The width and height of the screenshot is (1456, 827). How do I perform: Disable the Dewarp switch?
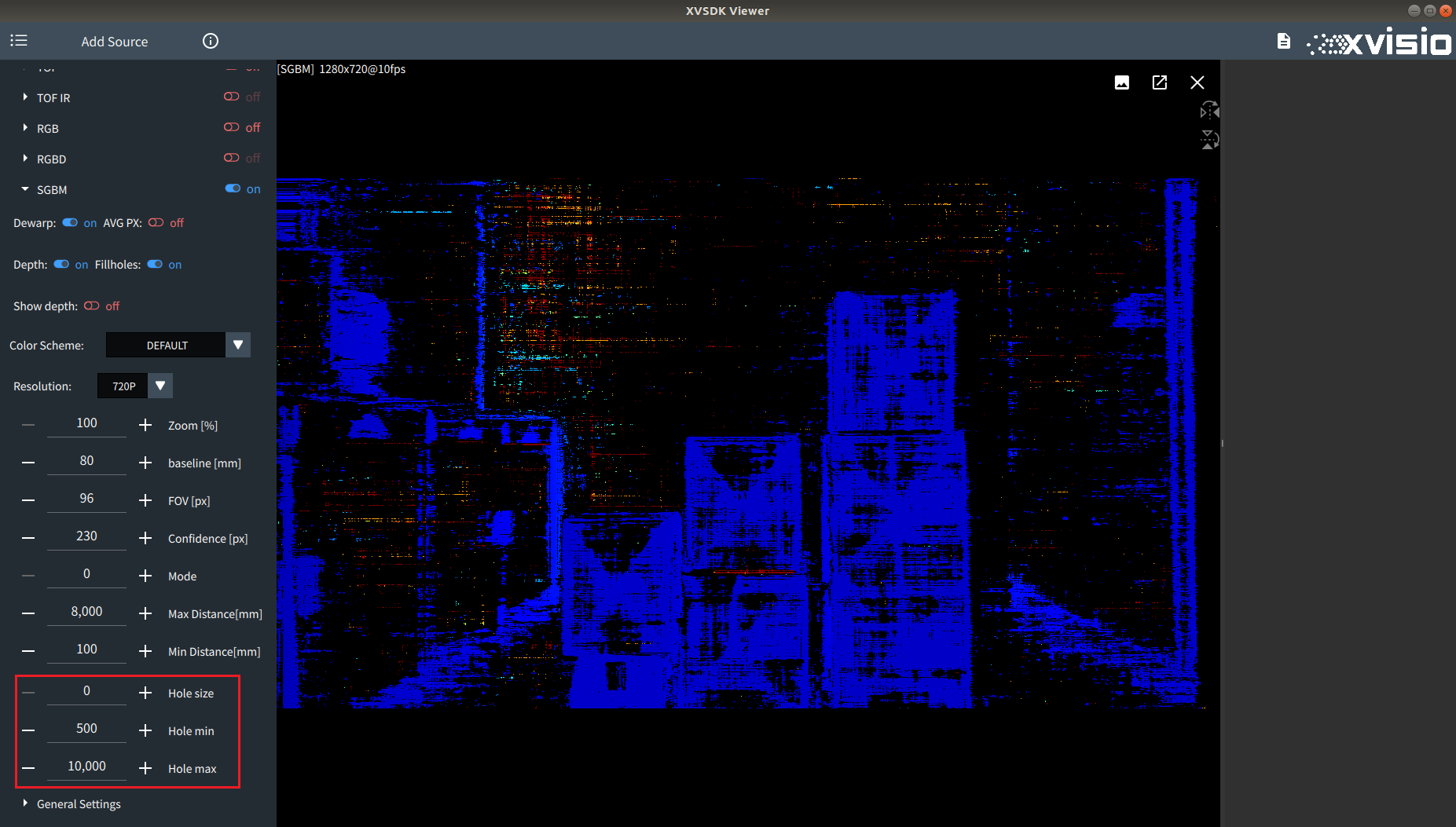(x=70, y=222)
